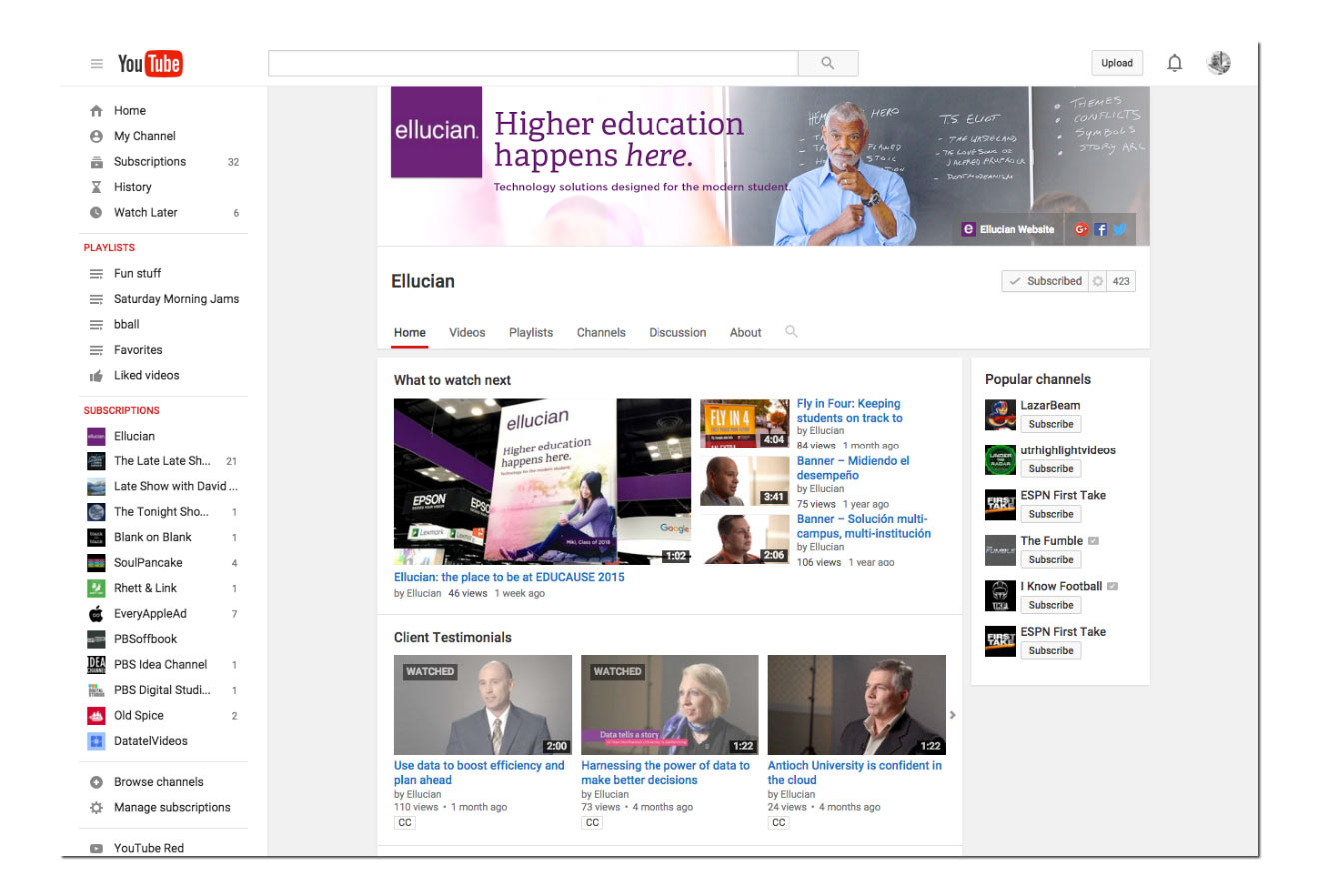Image resolution: width=1317 pixels, height=896 pixels.
Task: Subscribe to LazarBeam
Action: [1051, 424]
